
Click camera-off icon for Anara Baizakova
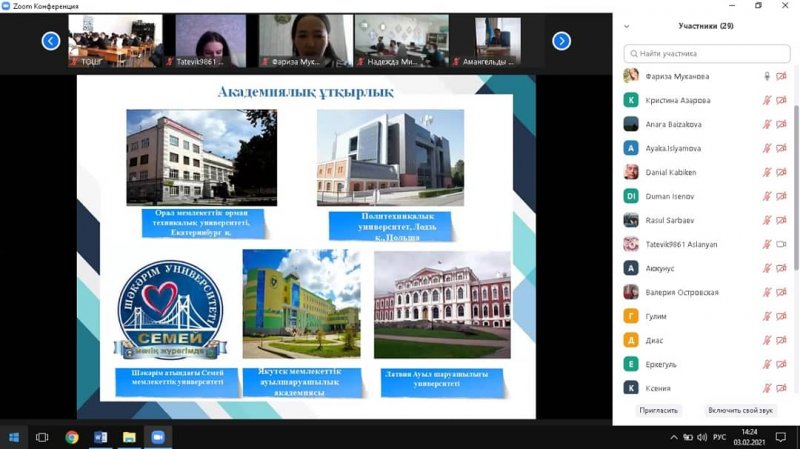[x=781, y=124]
